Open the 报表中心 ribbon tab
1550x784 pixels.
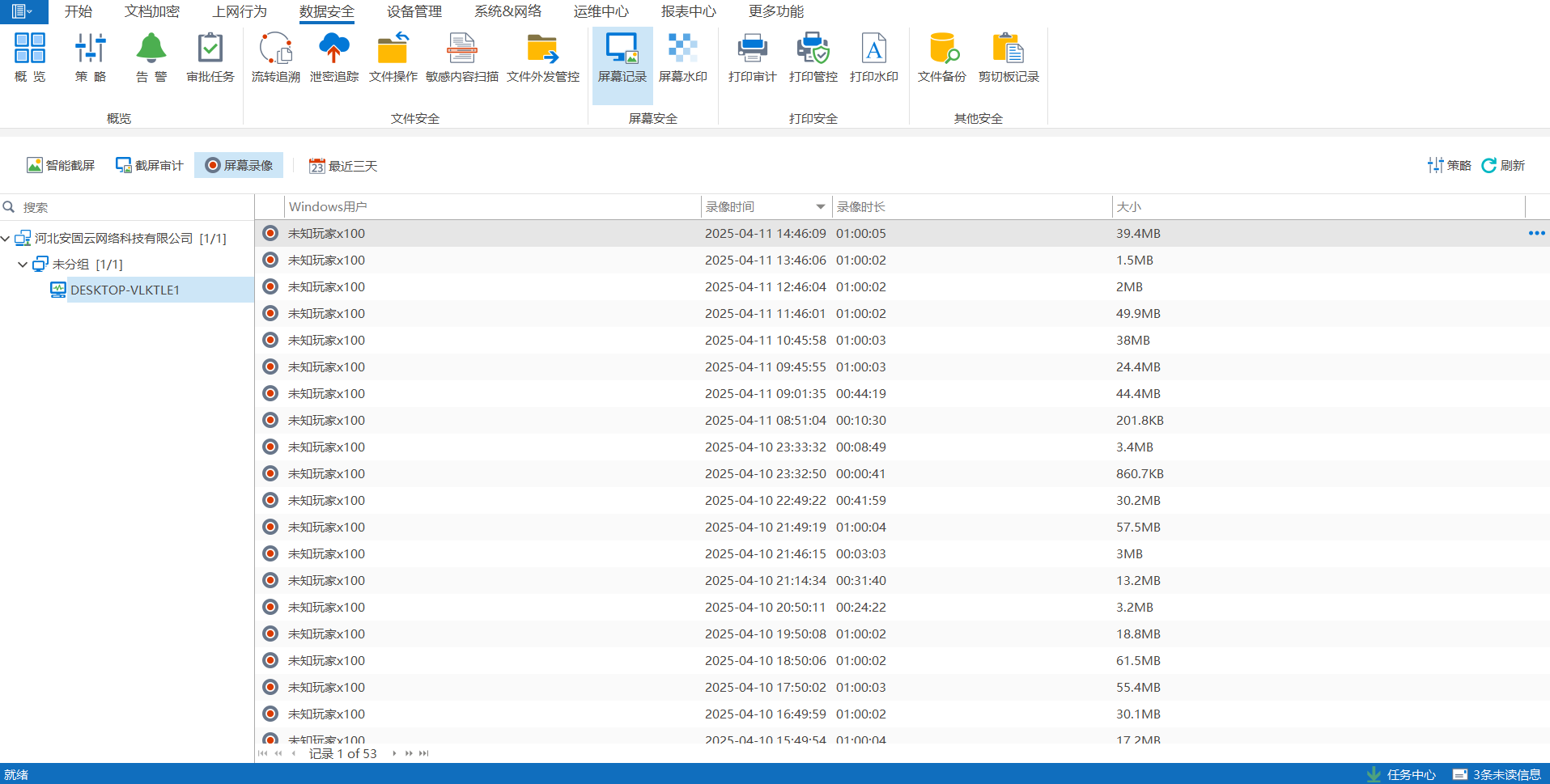[x=689, y=11]
